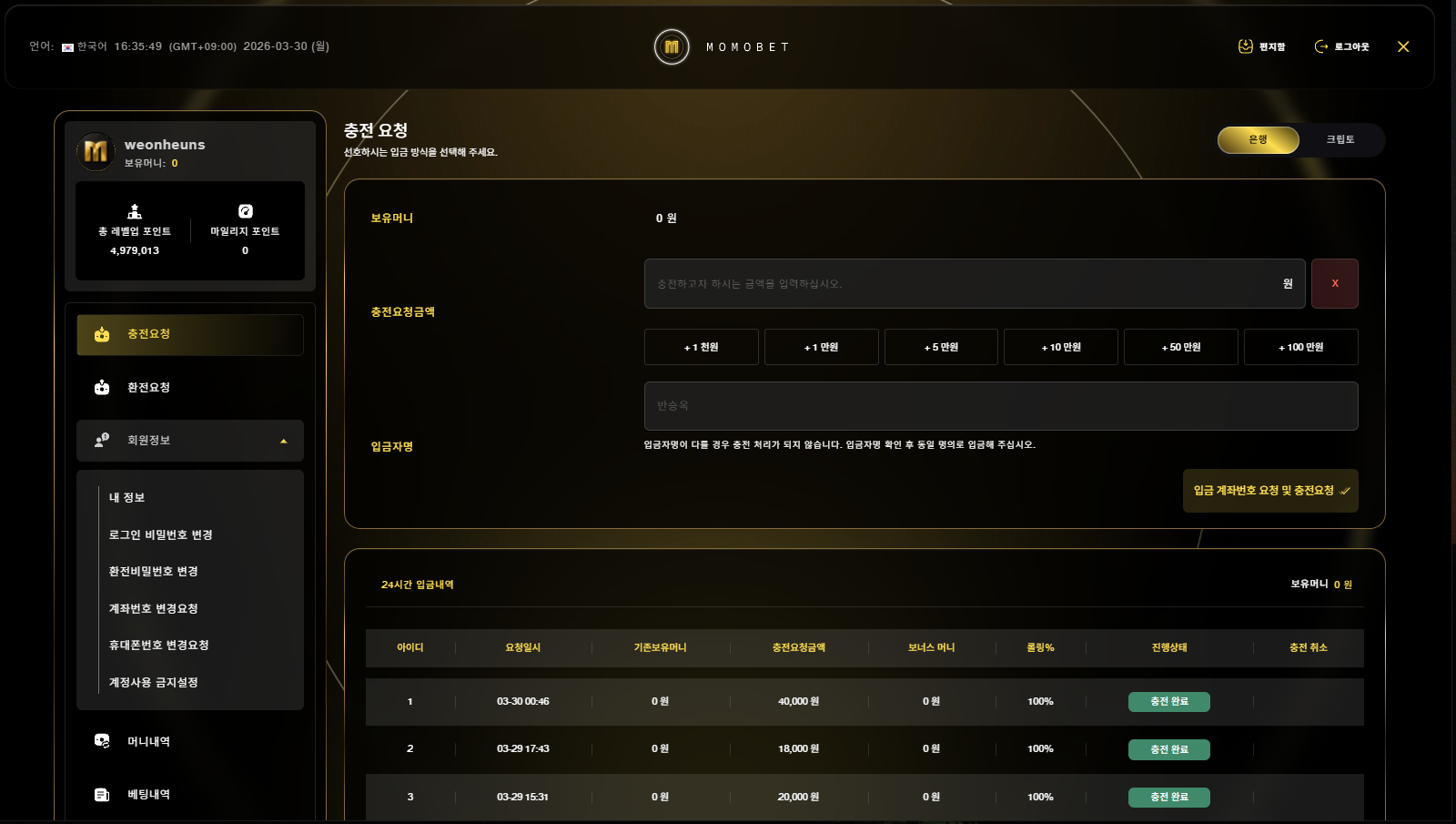Click the weonheuns profile avatar
The height and width of the screenshot is (824, 1456).
click(x=96, y=151)
